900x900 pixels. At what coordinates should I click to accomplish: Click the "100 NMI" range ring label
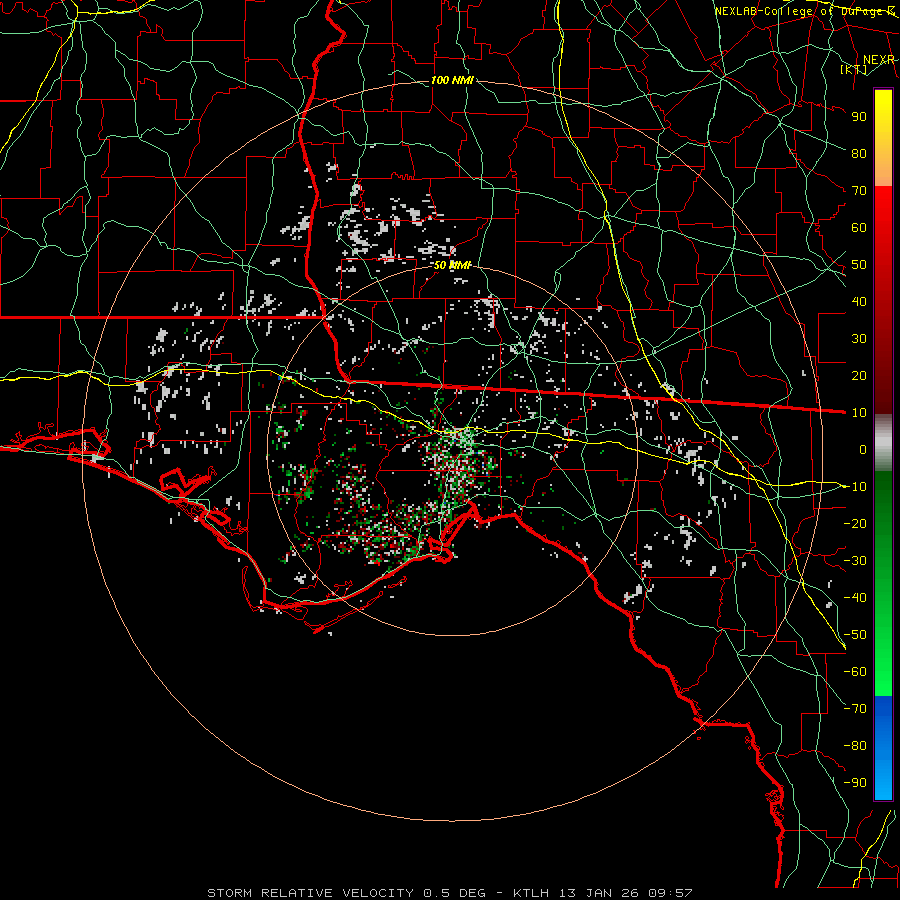click(x=452, y=80)
